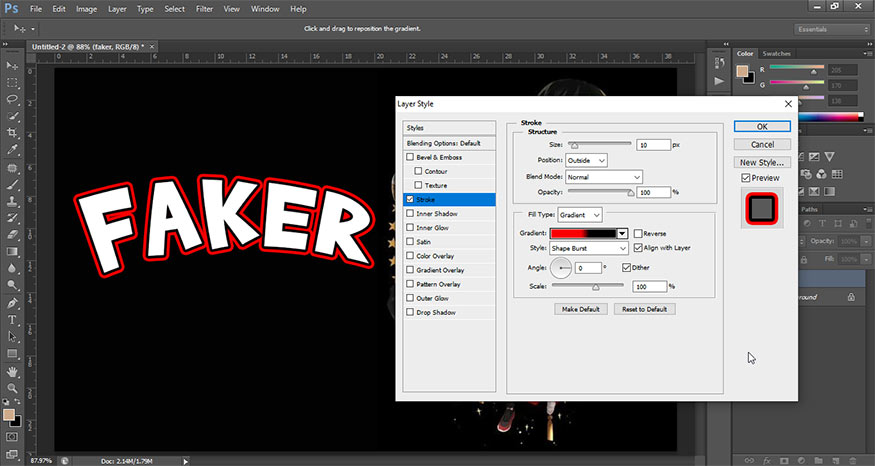
Task: Select the Zoom tool in toolbar
Action: (x=12, y=388)
